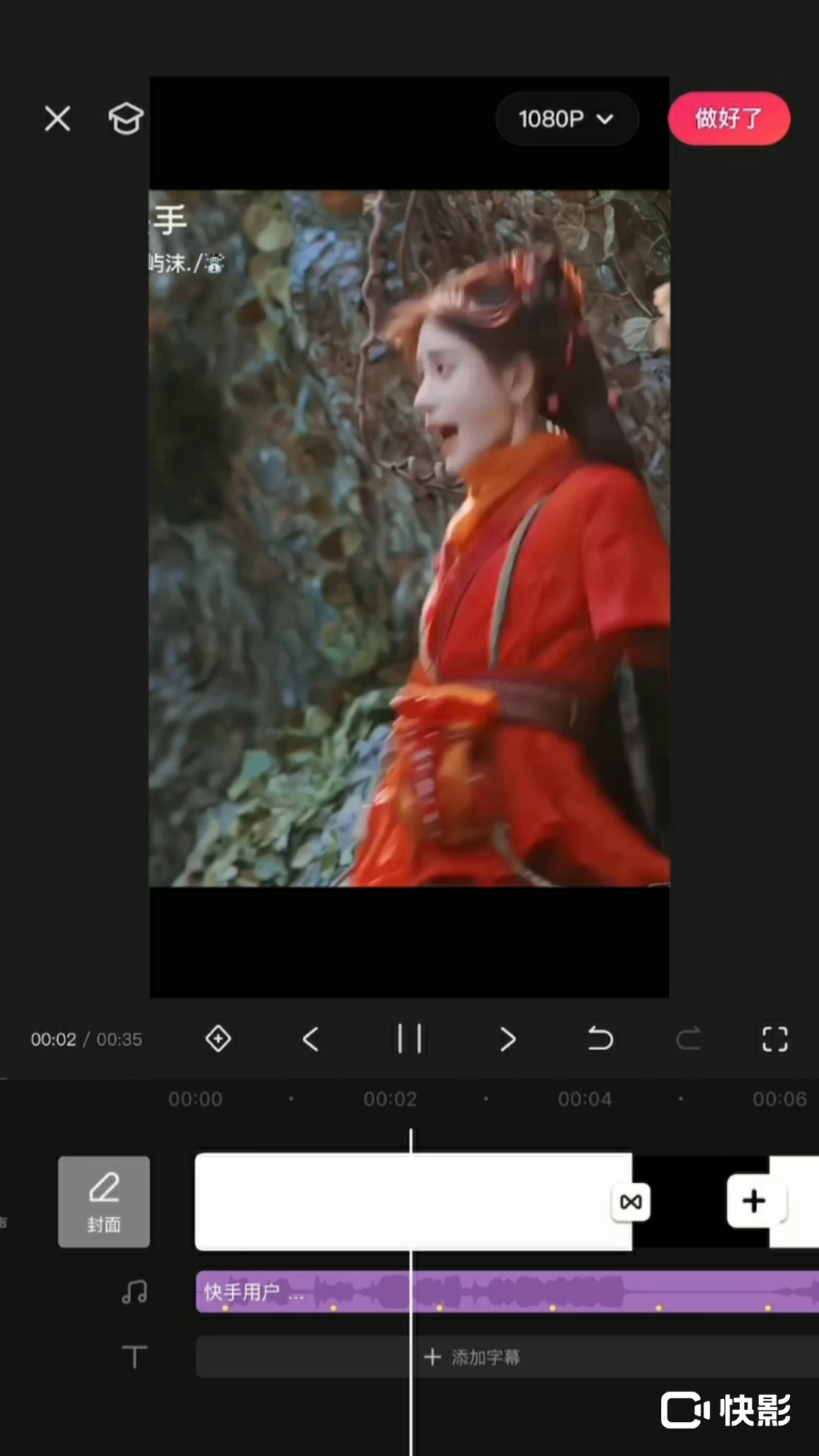Step to previous frame arrow
The image size is (819, 1456).
pyautogui.click(x=311, y=1038)
